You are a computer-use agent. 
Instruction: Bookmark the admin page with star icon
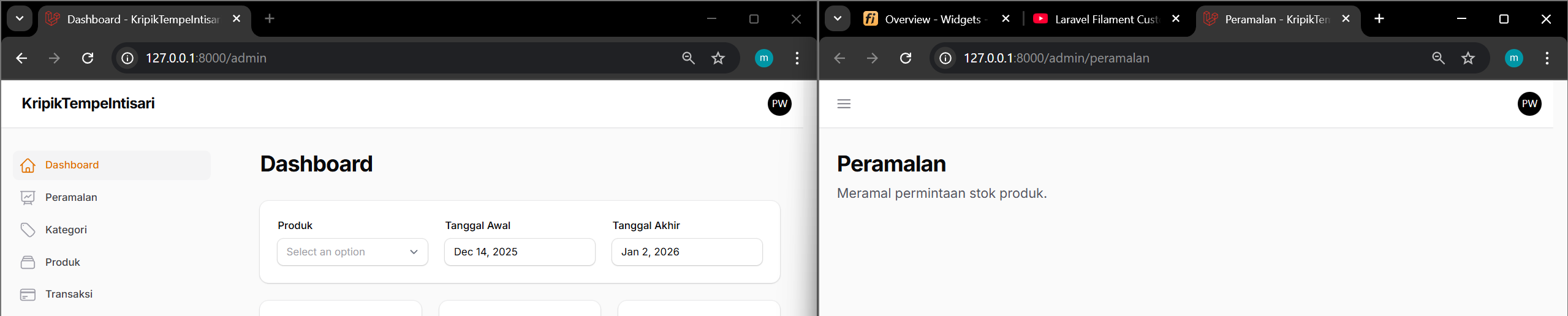pyautogui.click(x=718, y=58)
